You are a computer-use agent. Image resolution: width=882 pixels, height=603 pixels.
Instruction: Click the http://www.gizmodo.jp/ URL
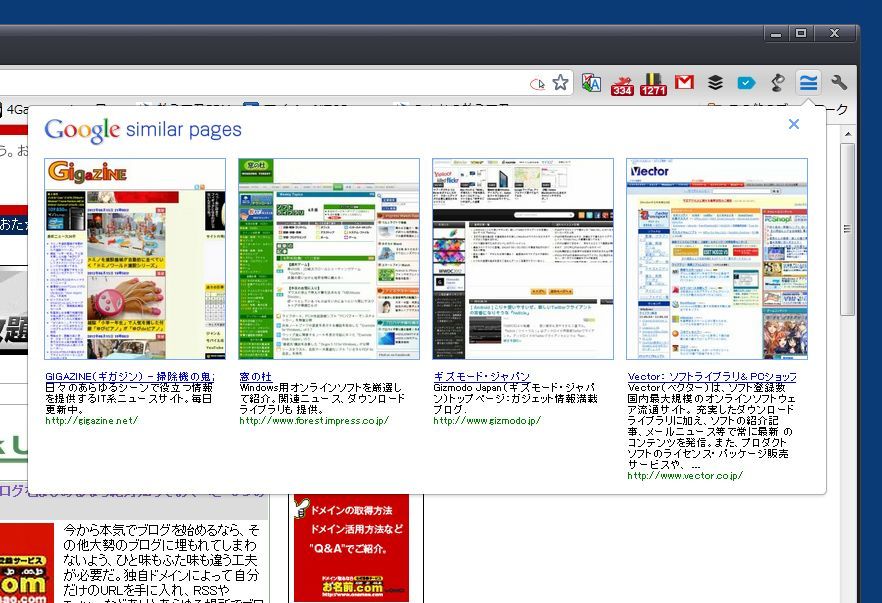[x=487, y=421]
